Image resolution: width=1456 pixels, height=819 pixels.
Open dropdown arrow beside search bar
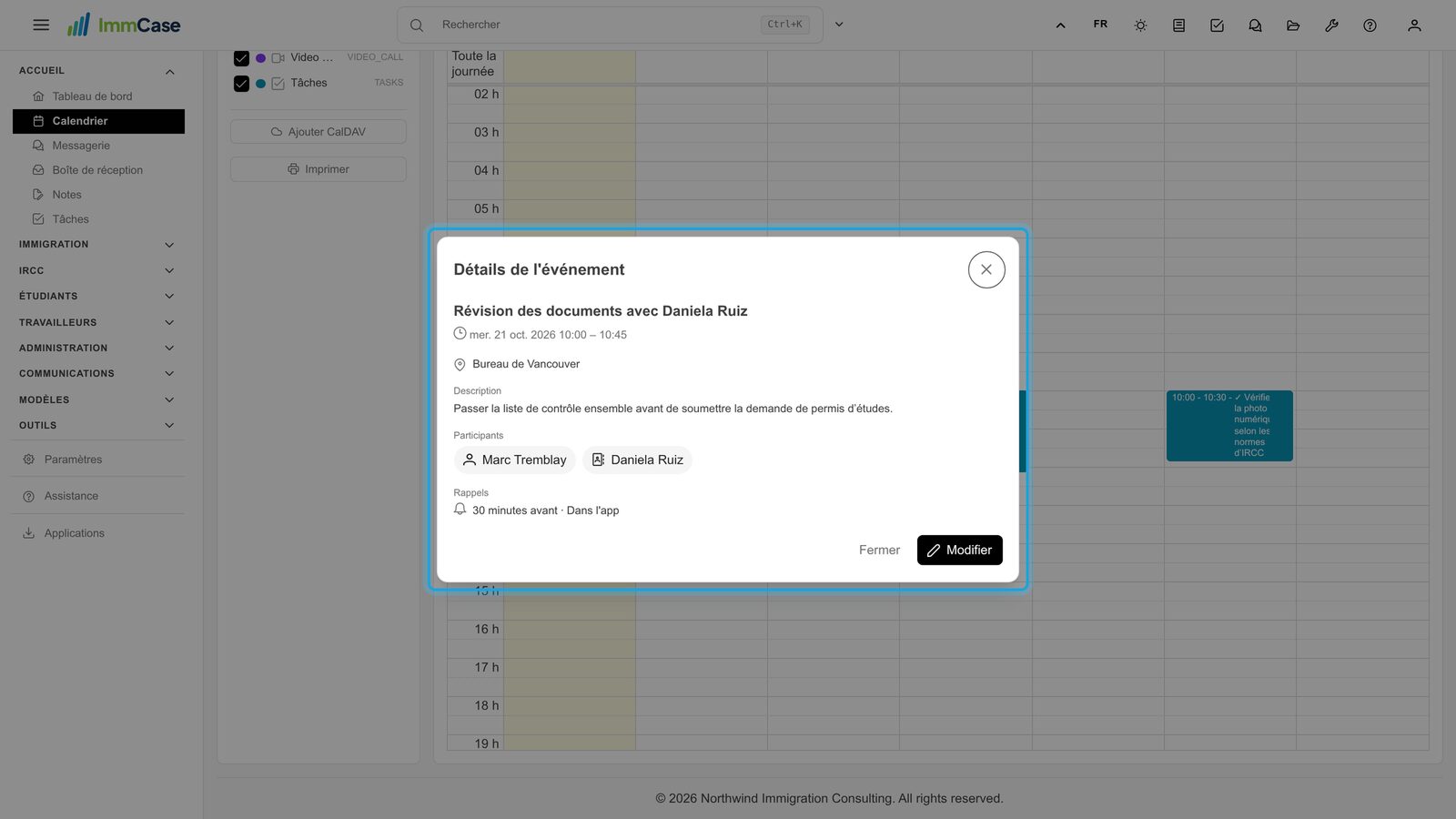839,25
